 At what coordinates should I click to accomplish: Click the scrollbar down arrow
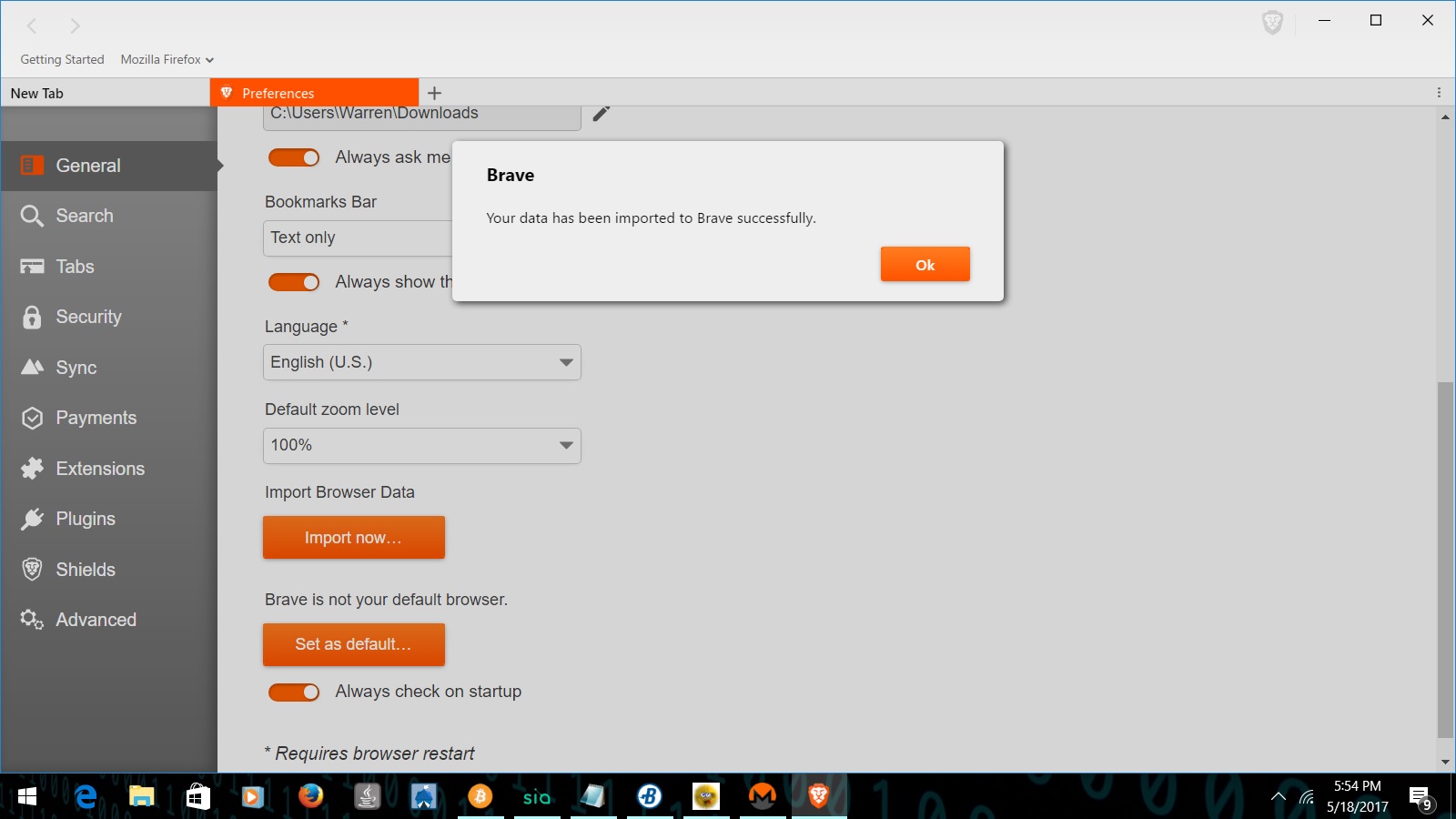pyautogui.click(x=1445, y=763)
